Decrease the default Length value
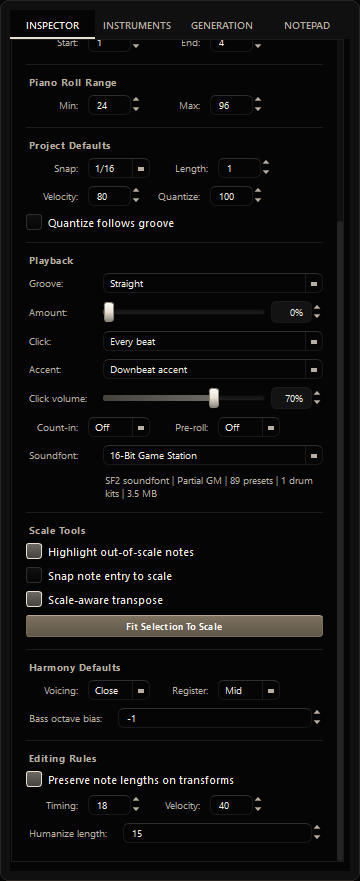This screenshot has height=881, width=360. pyautogui.click(x=266, y=172)
